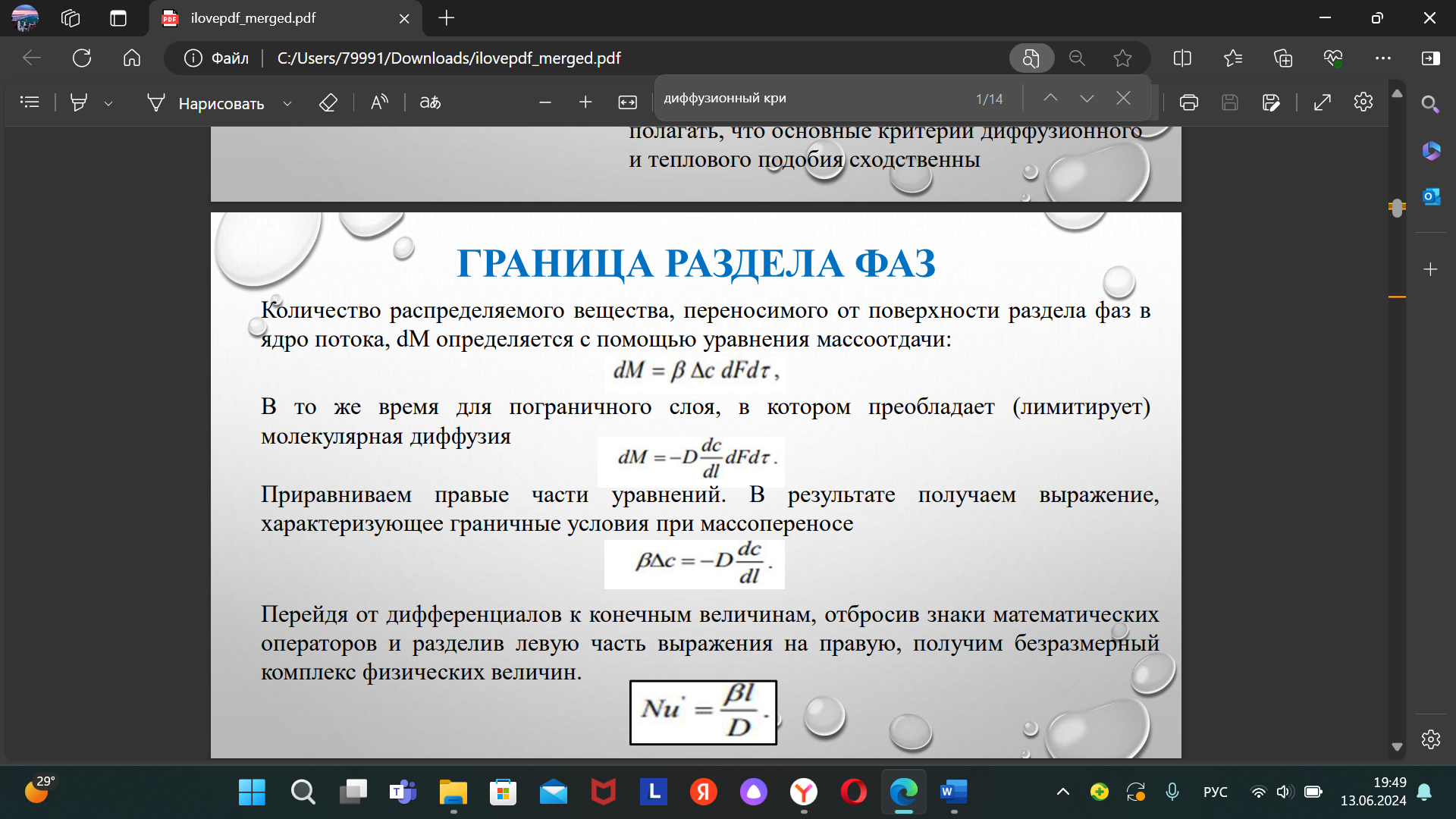Click the scrollbar up arrow
This screenshot has height=819, width=1456.
(1397, 93)
